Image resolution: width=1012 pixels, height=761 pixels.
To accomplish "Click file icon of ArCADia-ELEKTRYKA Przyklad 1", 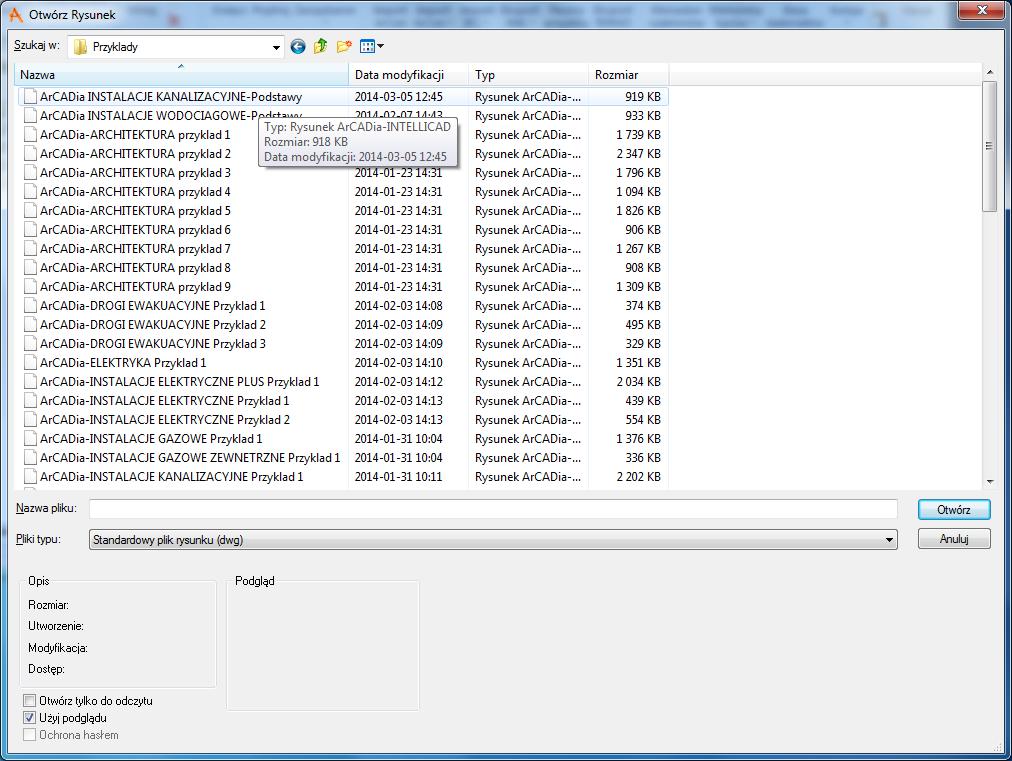I will (30, 363).
